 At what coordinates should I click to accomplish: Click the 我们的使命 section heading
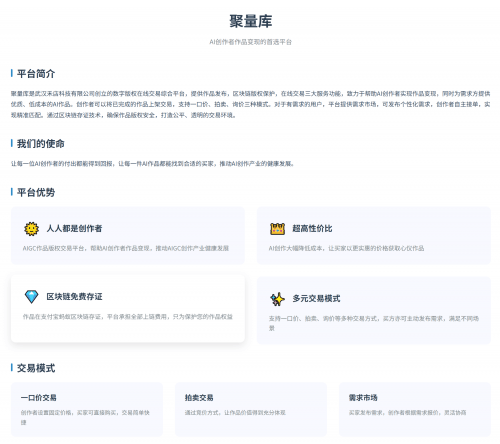[x=41, y=144]
